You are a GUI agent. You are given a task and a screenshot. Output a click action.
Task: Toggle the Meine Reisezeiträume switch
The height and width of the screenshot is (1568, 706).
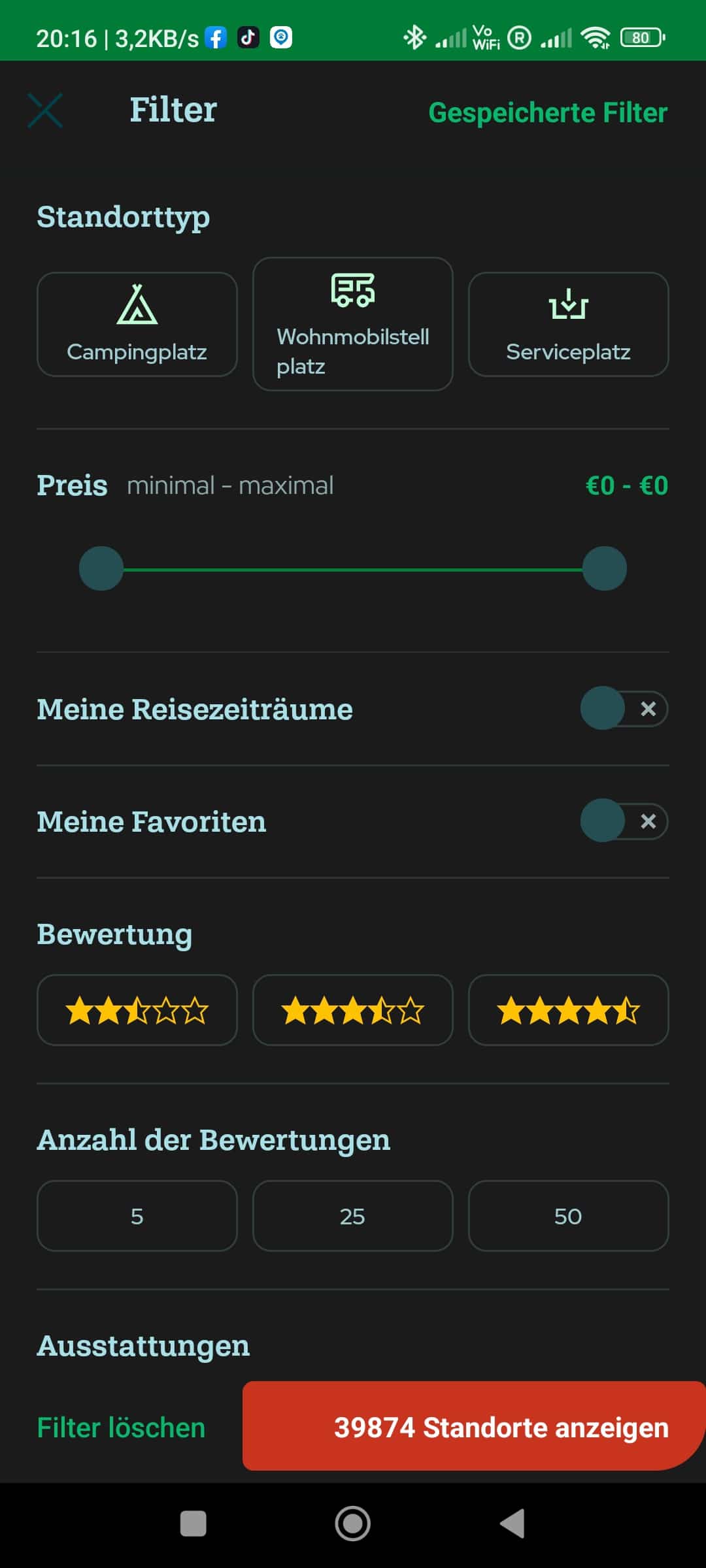(x=624, y=708)
